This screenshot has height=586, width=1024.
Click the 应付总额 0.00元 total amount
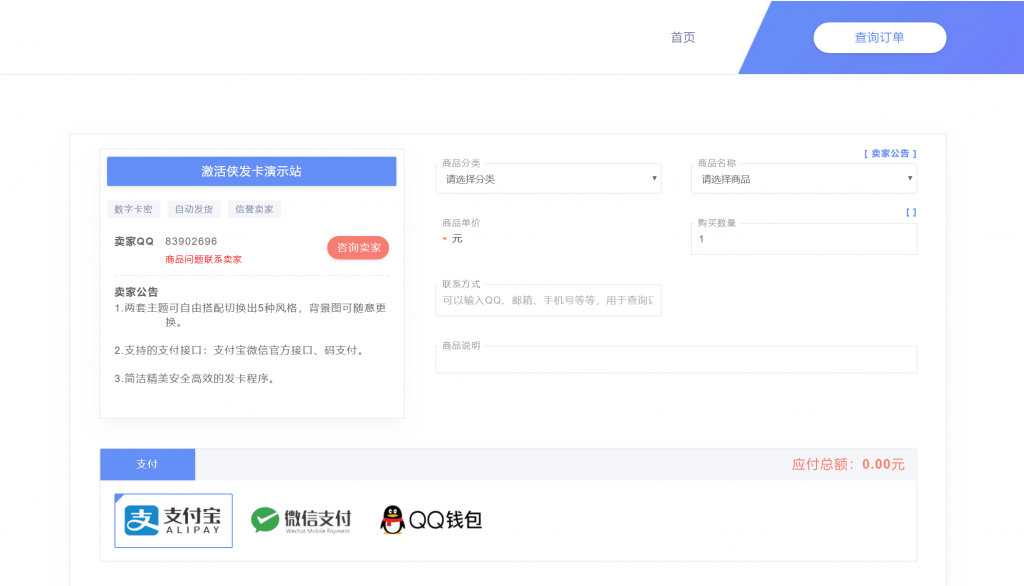[x=848, y=464]
